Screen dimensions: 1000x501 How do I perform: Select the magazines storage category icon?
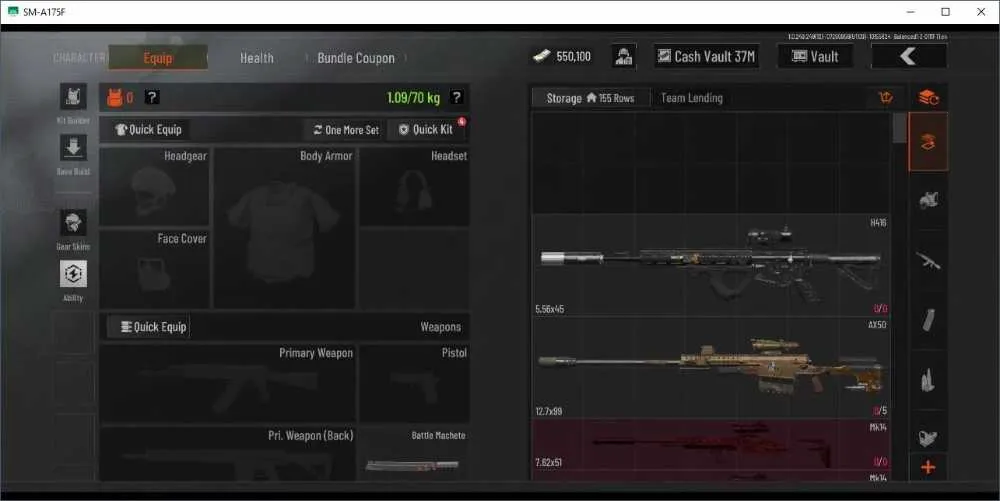[929, 320]
